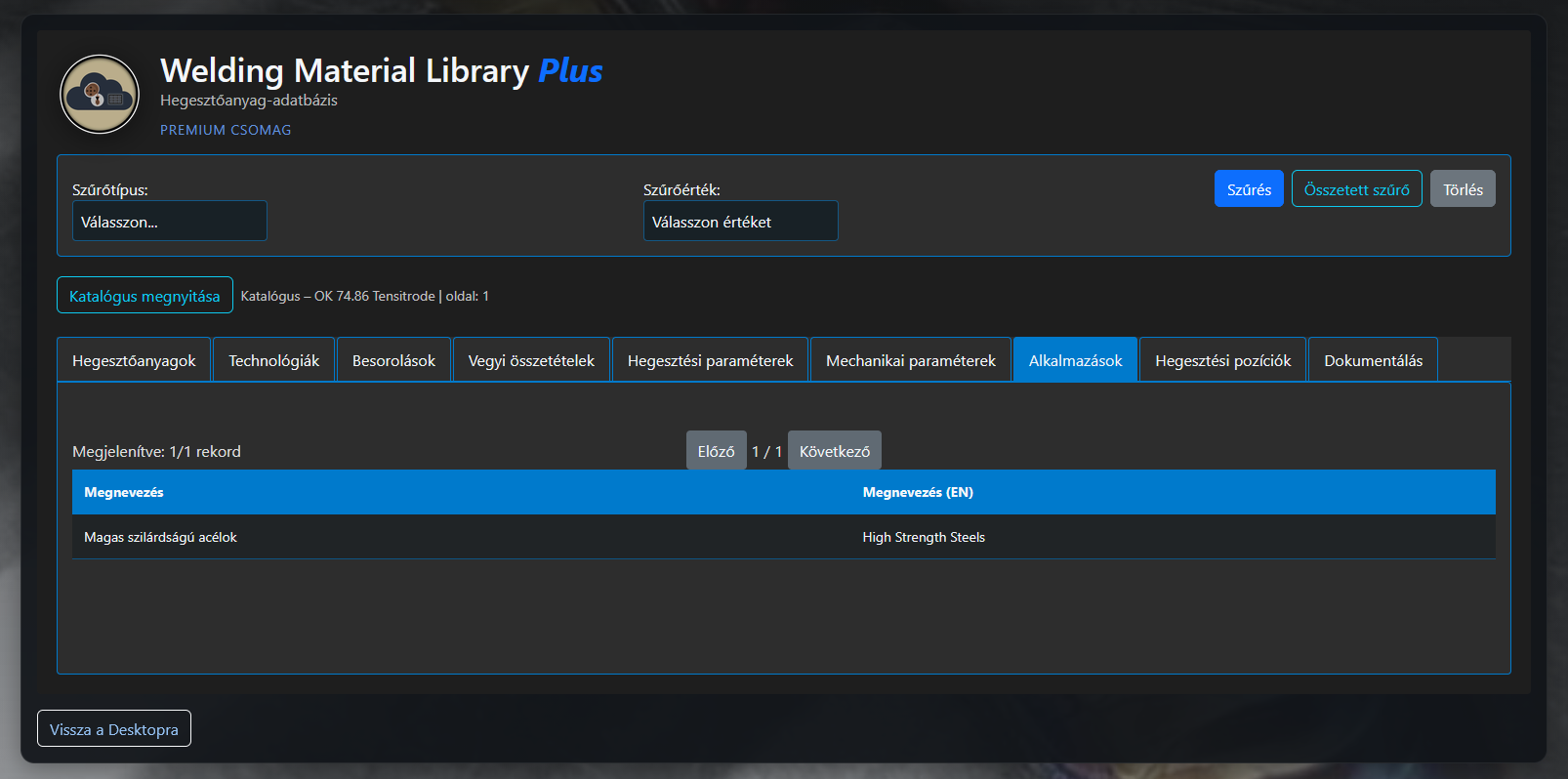Show the Mechanikai paraméterek tab
Viewport: 1568px width, 779px height.
tap(911, 360)
